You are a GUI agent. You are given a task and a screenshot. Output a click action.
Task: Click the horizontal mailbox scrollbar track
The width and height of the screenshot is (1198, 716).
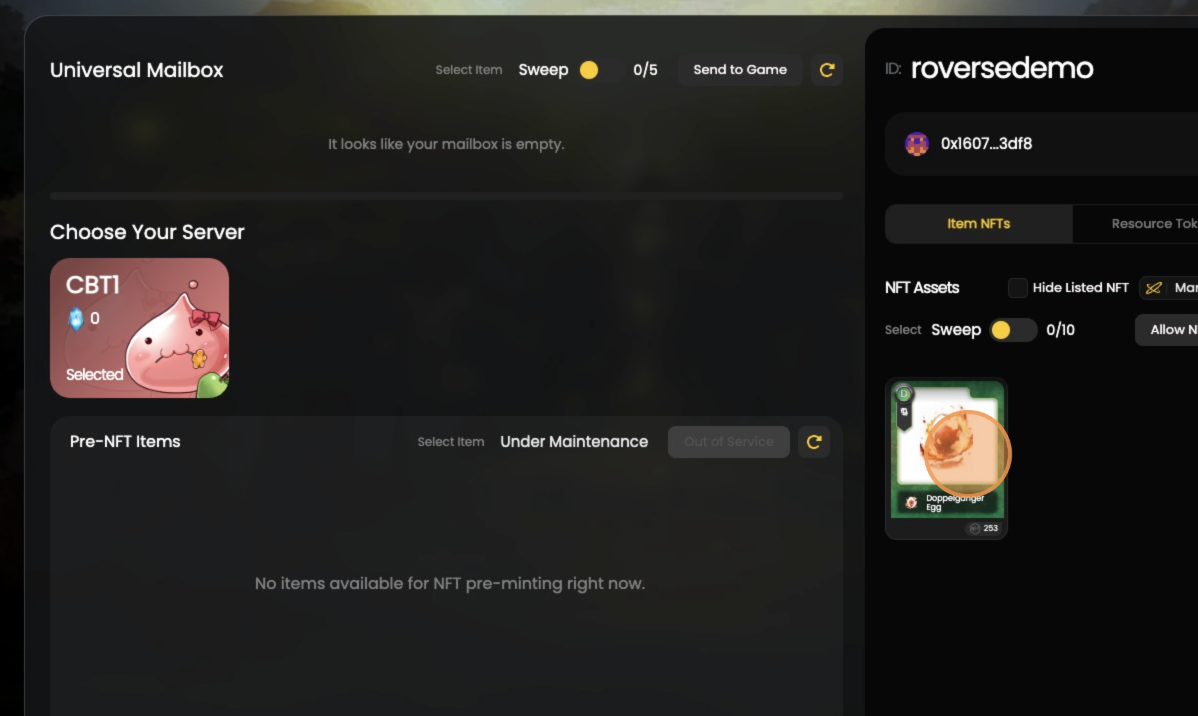click(446, 196)
